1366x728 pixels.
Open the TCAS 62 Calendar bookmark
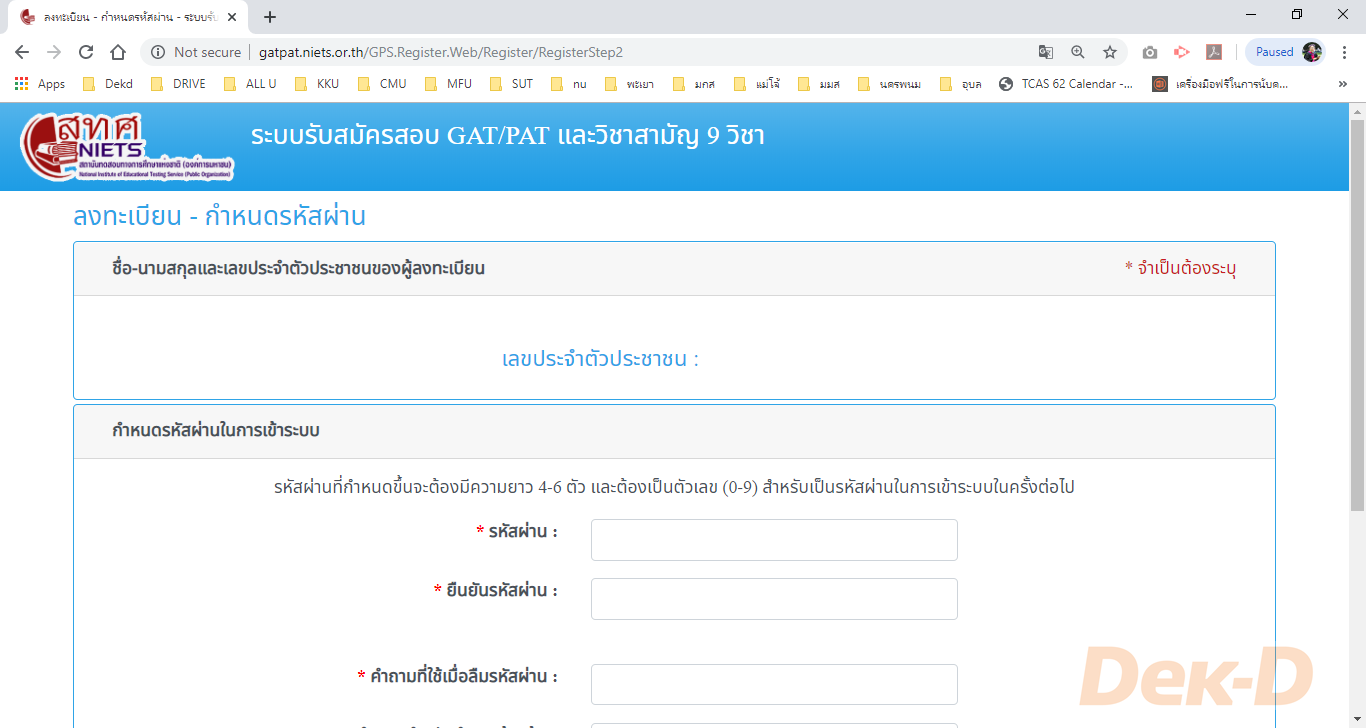point(1066,84)
